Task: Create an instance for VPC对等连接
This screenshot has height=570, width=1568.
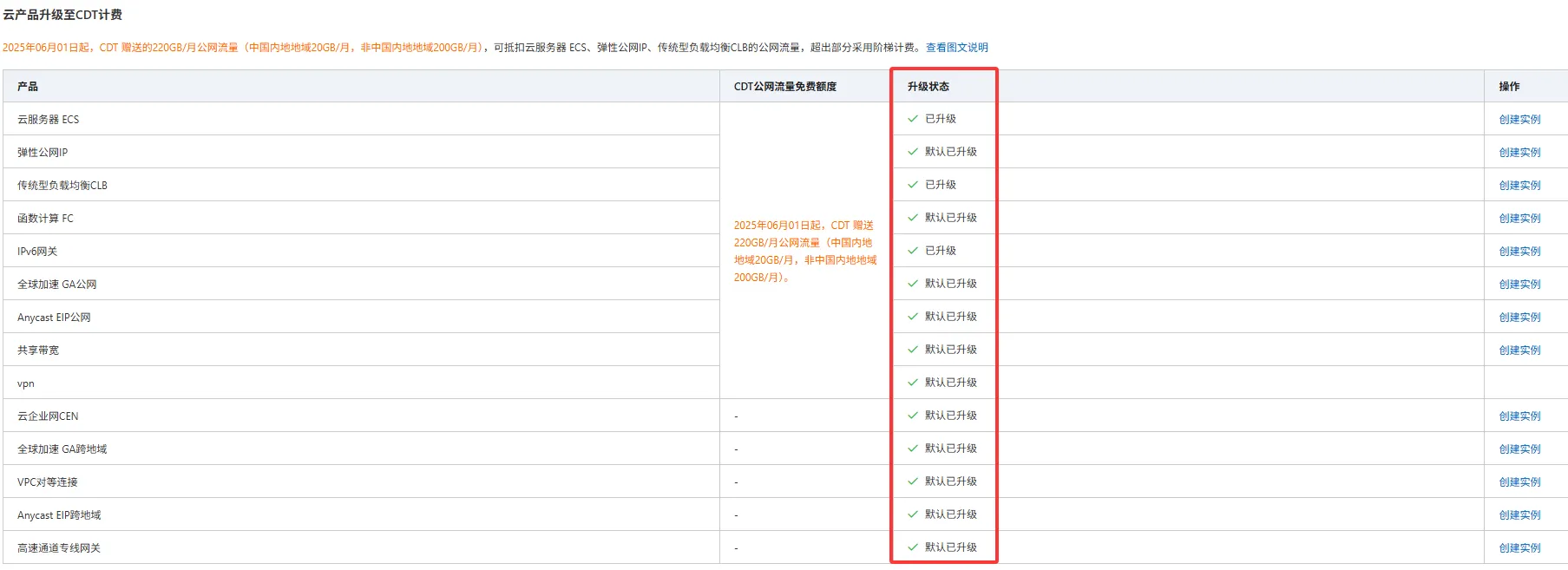Action: [1519, 482]
